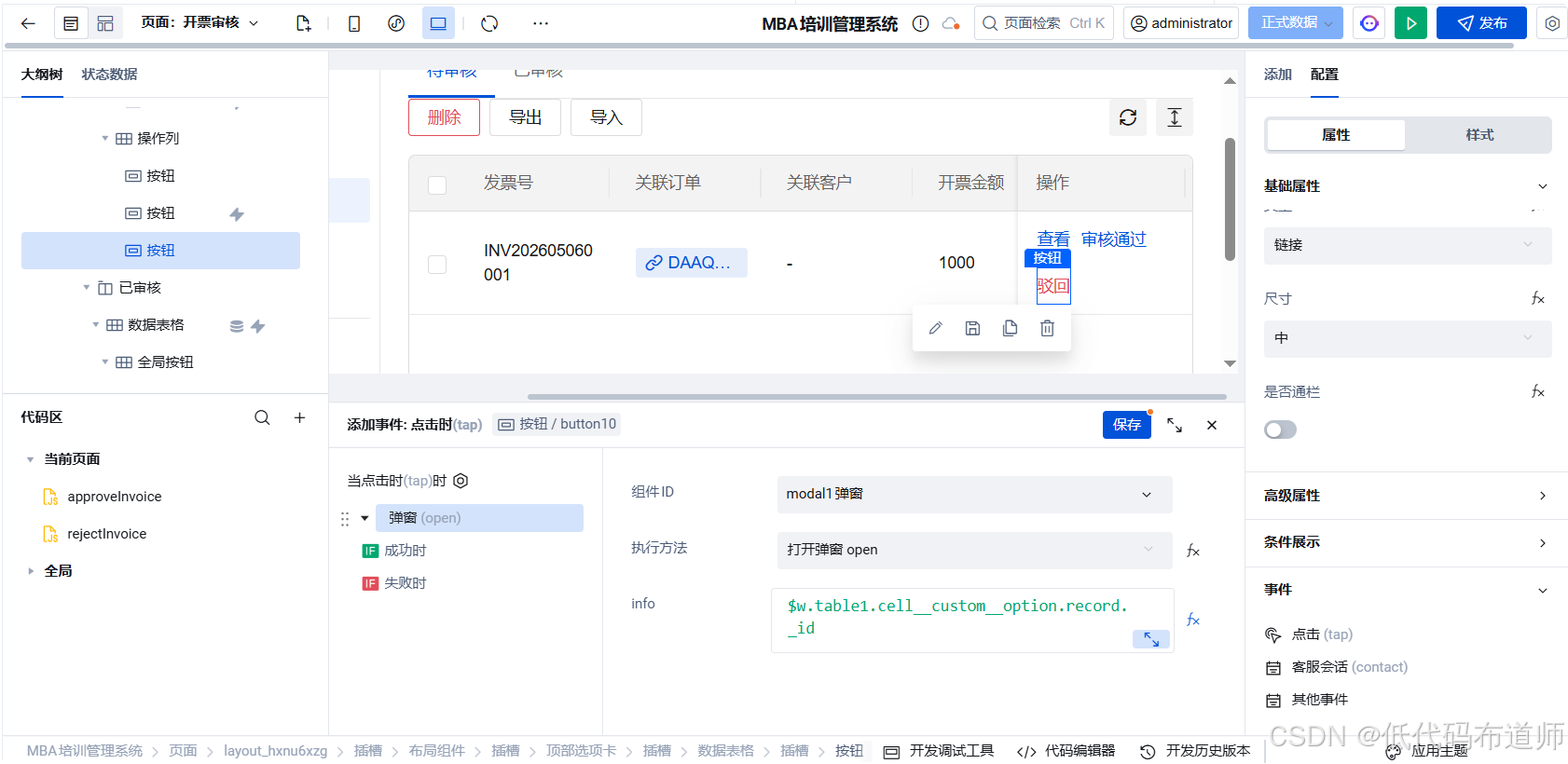Open the 链接 type dropdown
Image resolution: width=1568 pixels, height=764 pixels.
[1408, 245]
